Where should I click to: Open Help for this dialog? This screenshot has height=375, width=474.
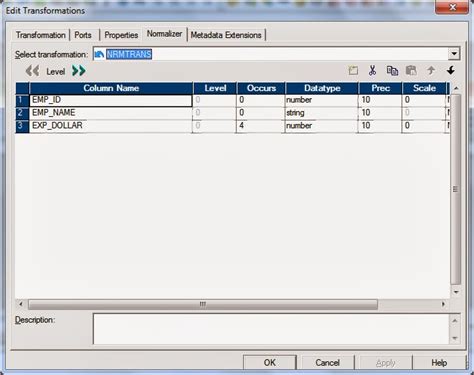[439, 362]
